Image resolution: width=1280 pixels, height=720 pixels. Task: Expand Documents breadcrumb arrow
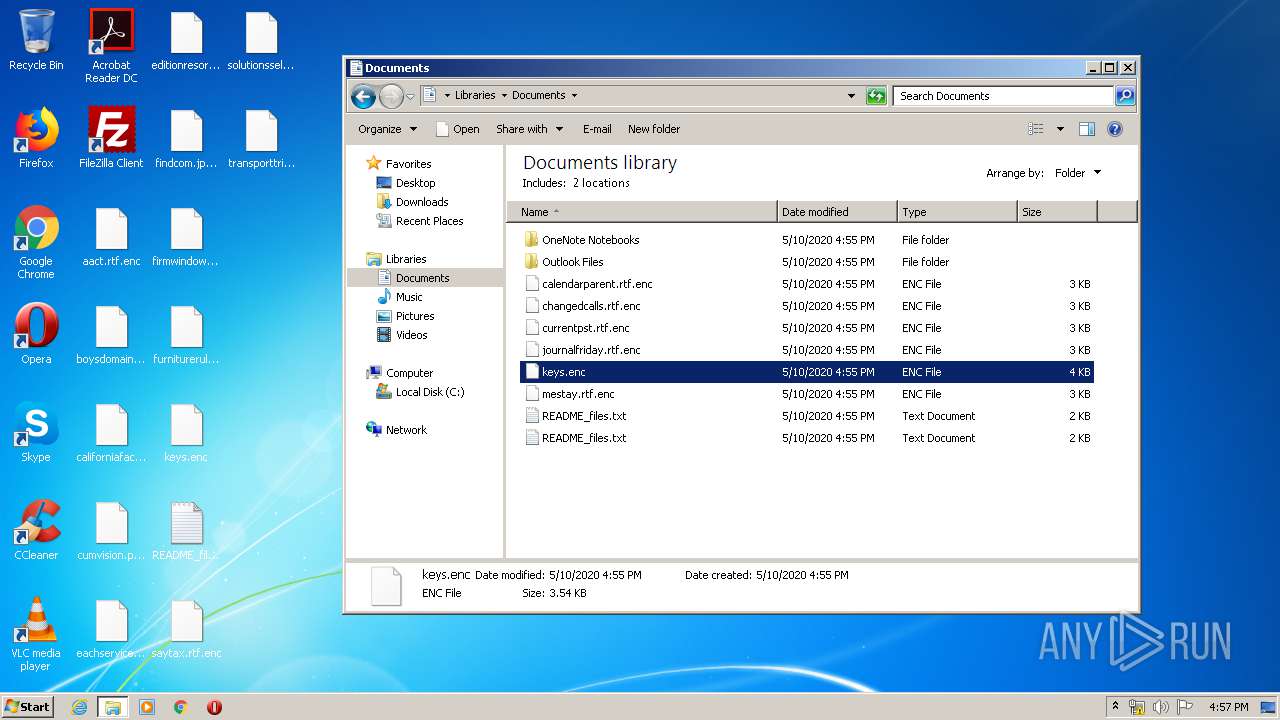click(x=574, y=96)
